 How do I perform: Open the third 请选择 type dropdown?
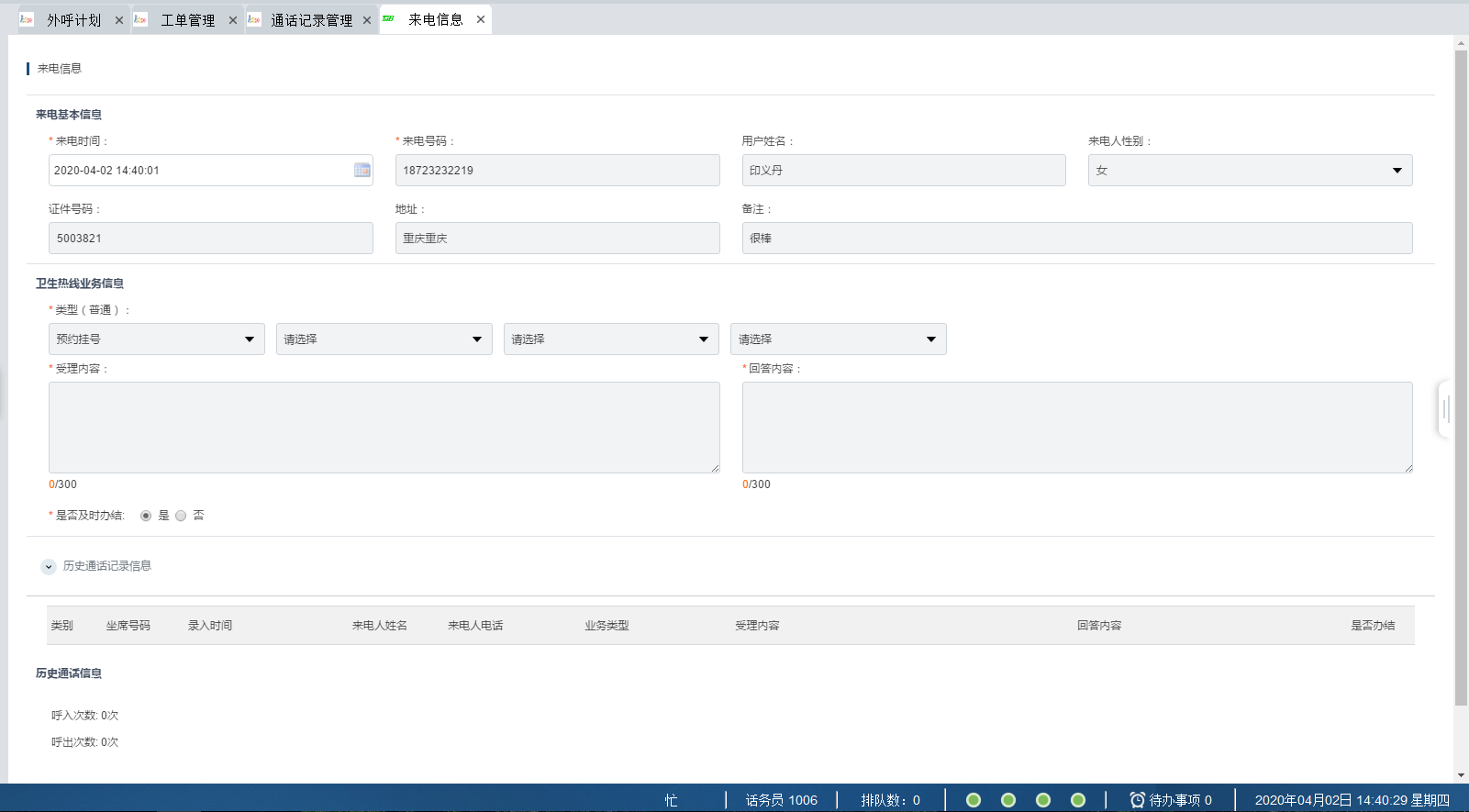coord(611,339)
